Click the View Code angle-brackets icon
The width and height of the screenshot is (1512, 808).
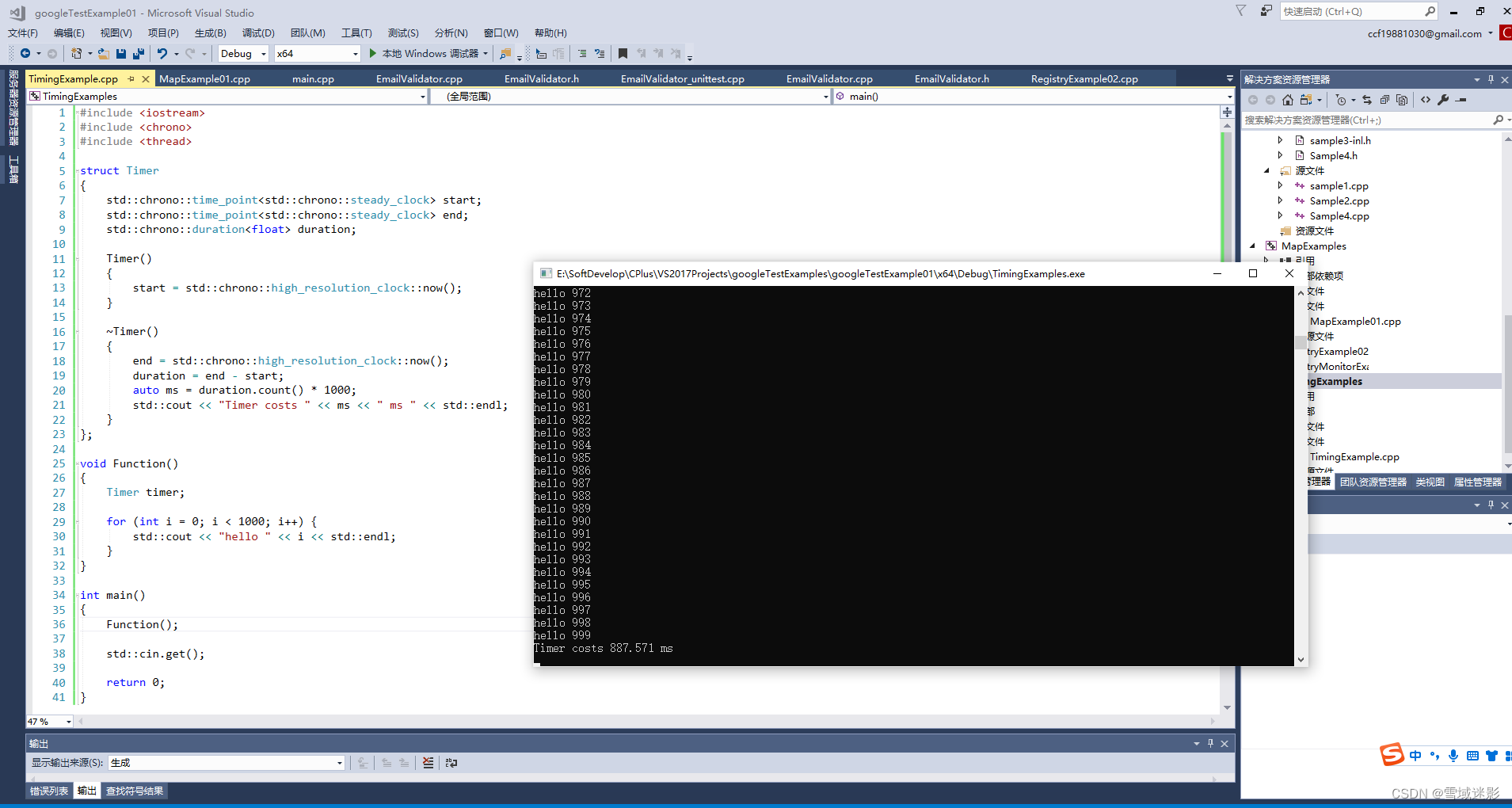[x=1426, y=100]
